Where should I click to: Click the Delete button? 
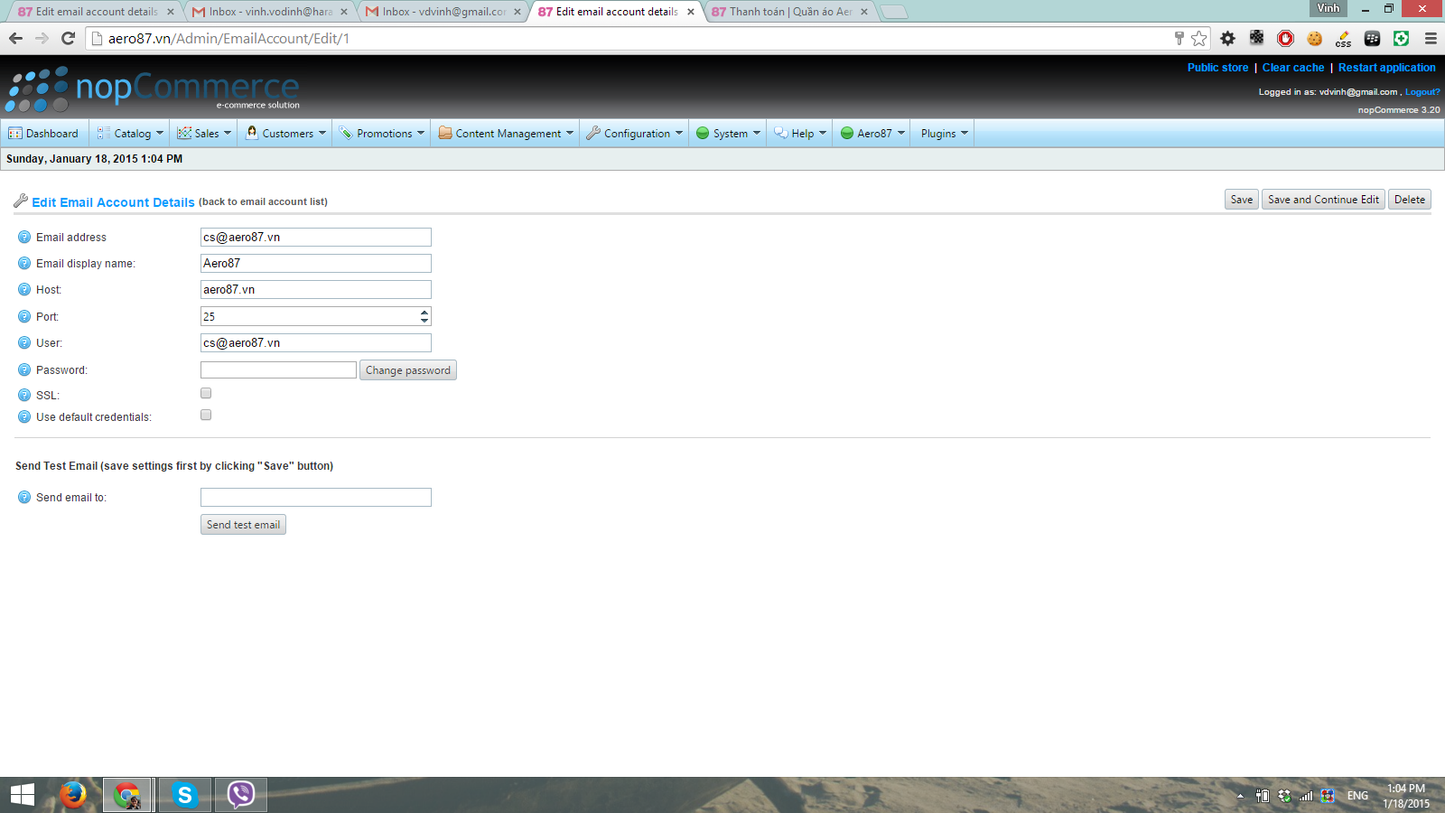click(x=1409, y=200)
